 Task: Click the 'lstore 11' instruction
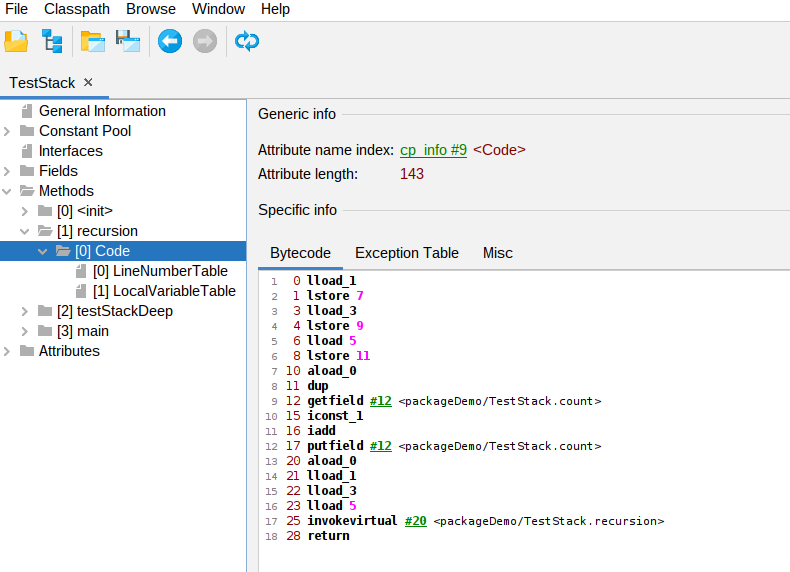coord(339,356)
